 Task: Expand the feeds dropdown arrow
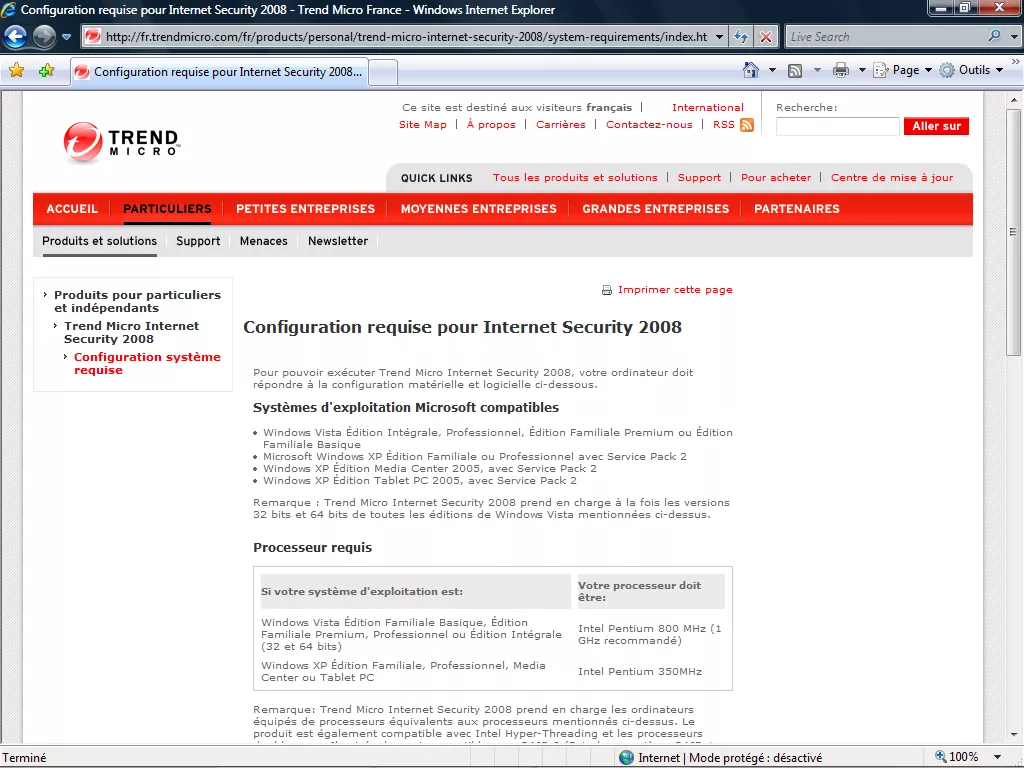tap(816, 70)
